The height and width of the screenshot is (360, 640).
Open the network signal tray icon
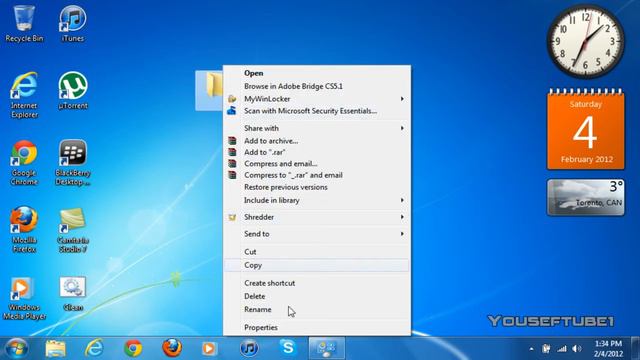tap(562, 349)
